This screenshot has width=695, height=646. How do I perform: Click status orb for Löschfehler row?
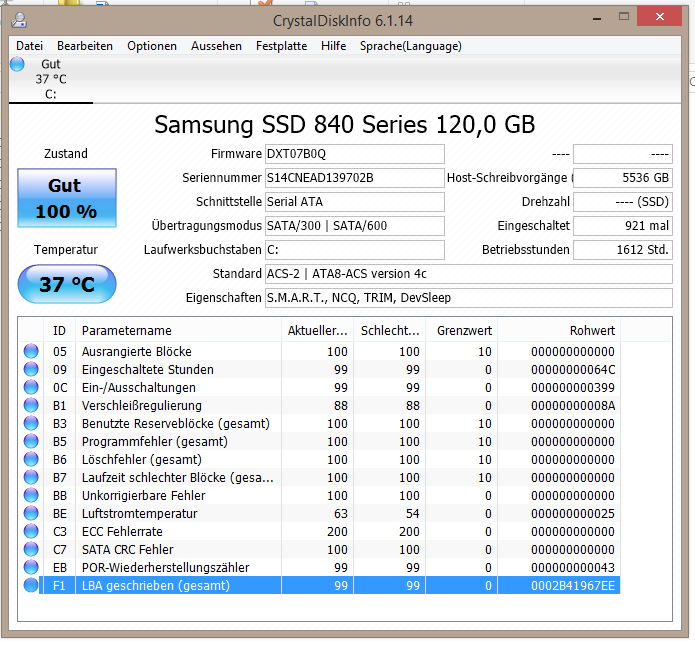tap(31, 459)
